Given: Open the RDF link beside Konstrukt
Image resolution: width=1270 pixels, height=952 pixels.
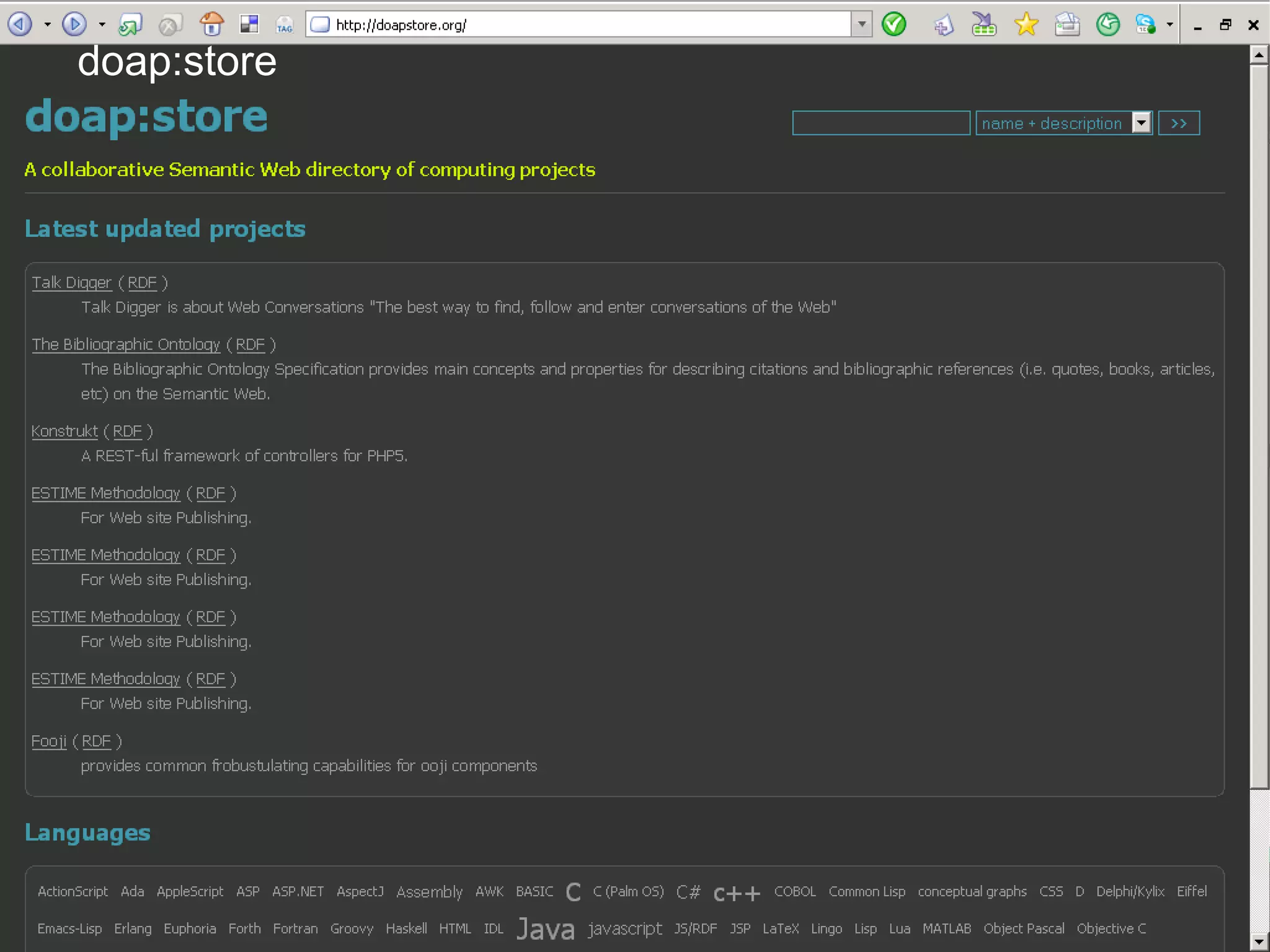Looking at the screenshot, I should coord(127,431).
